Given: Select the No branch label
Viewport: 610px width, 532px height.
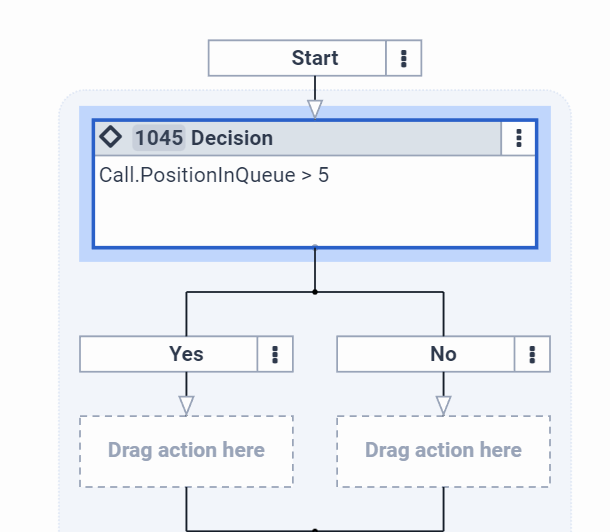Looking at the screenshot, I should pyautogui.click(x=443, y=354).
